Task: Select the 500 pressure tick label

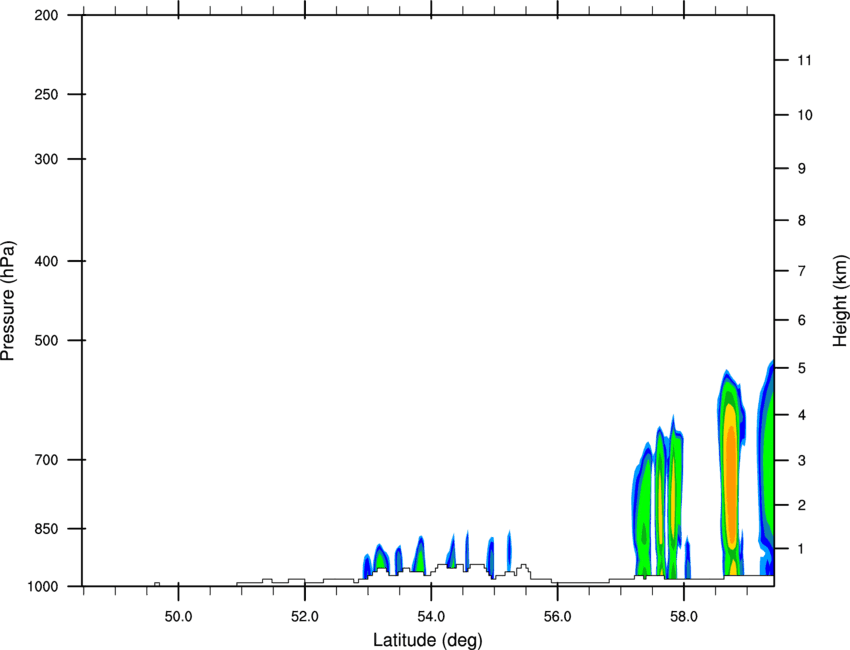Action: (x=46, y=340)
